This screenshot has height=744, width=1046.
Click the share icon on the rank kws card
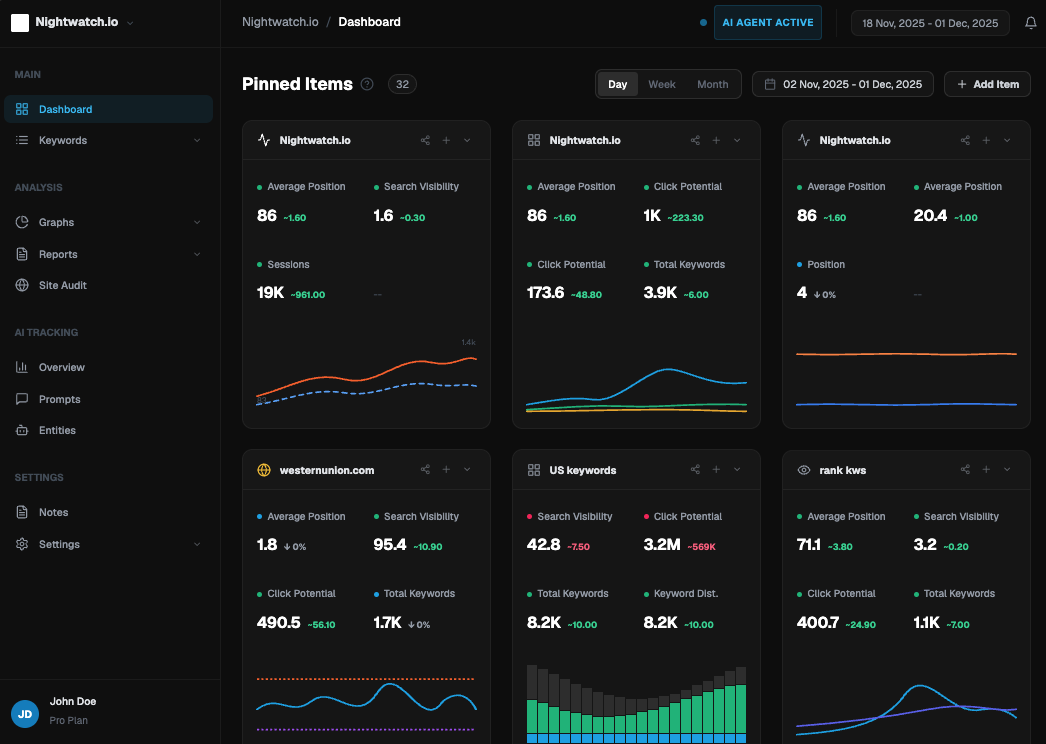pos(965,469)
